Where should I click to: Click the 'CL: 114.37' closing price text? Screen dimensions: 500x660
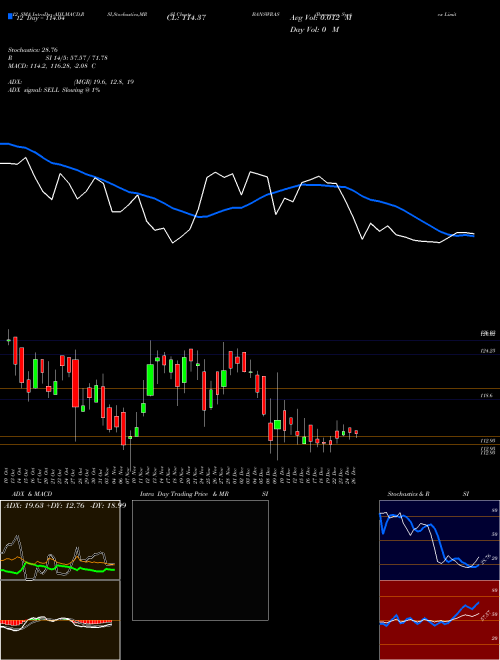click(186, 18)
